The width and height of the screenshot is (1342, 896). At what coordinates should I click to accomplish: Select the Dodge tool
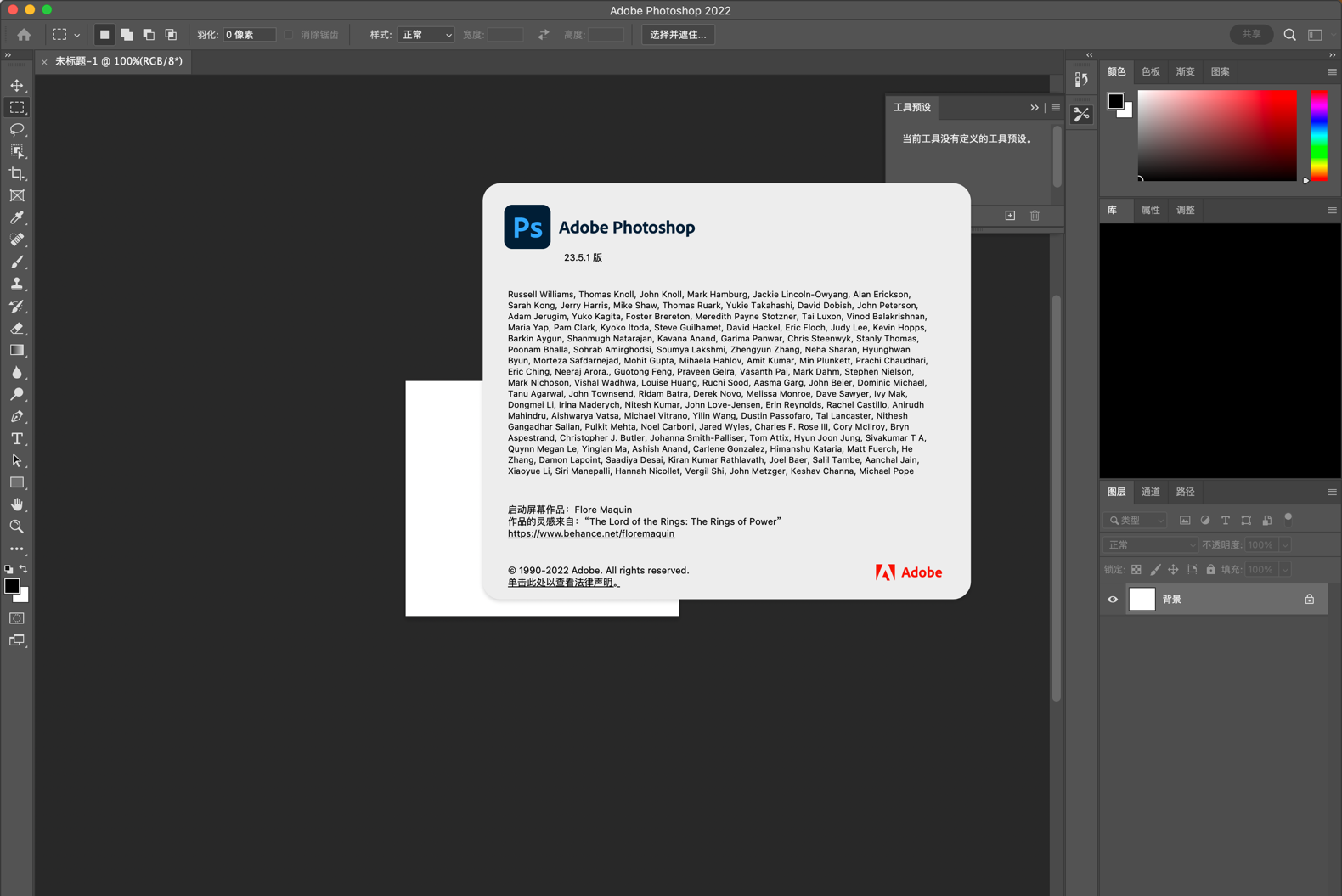click(17, 395)
